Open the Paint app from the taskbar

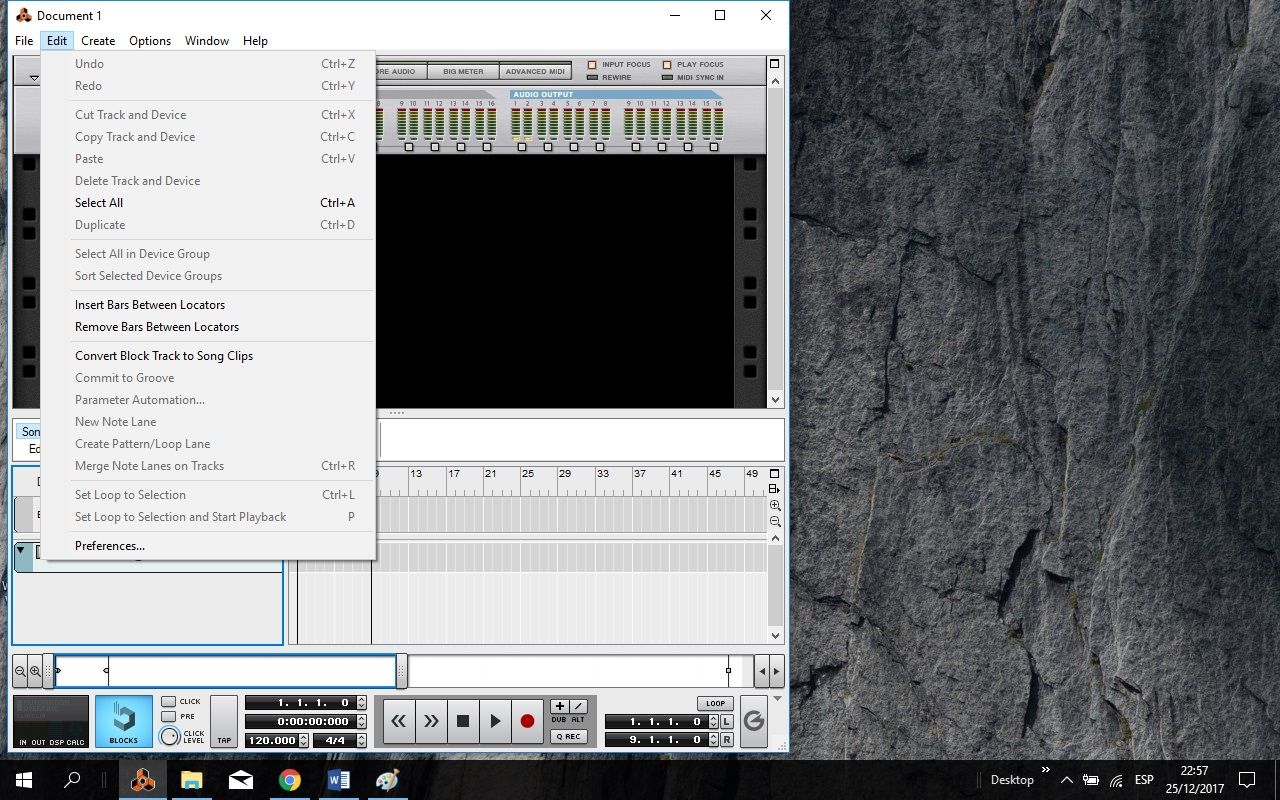(387, 780)
